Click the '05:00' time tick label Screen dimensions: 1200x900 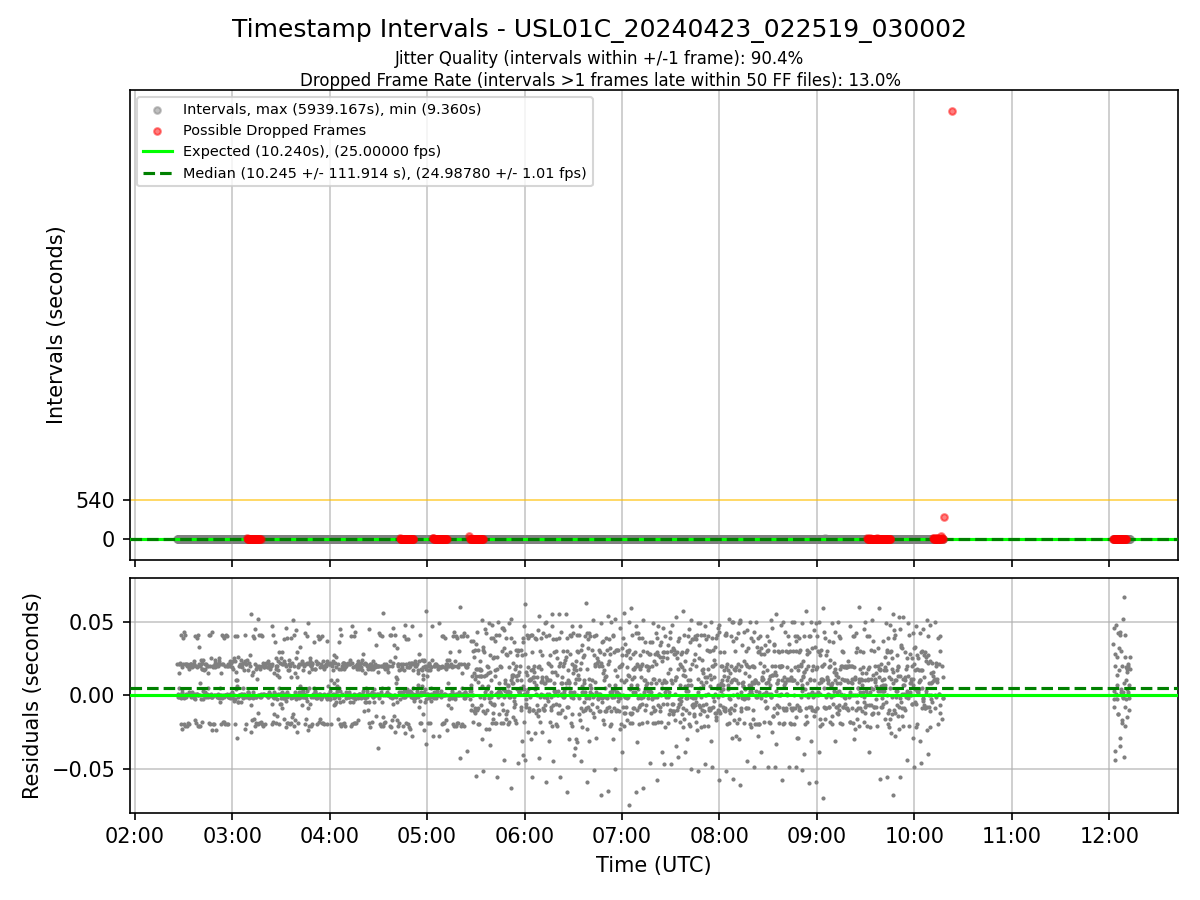click(427, 834)
